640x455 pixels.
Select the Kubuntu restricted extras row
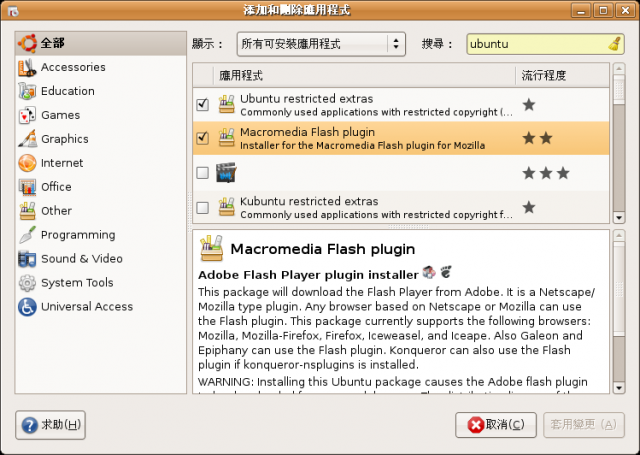click(x=401, y=207)
